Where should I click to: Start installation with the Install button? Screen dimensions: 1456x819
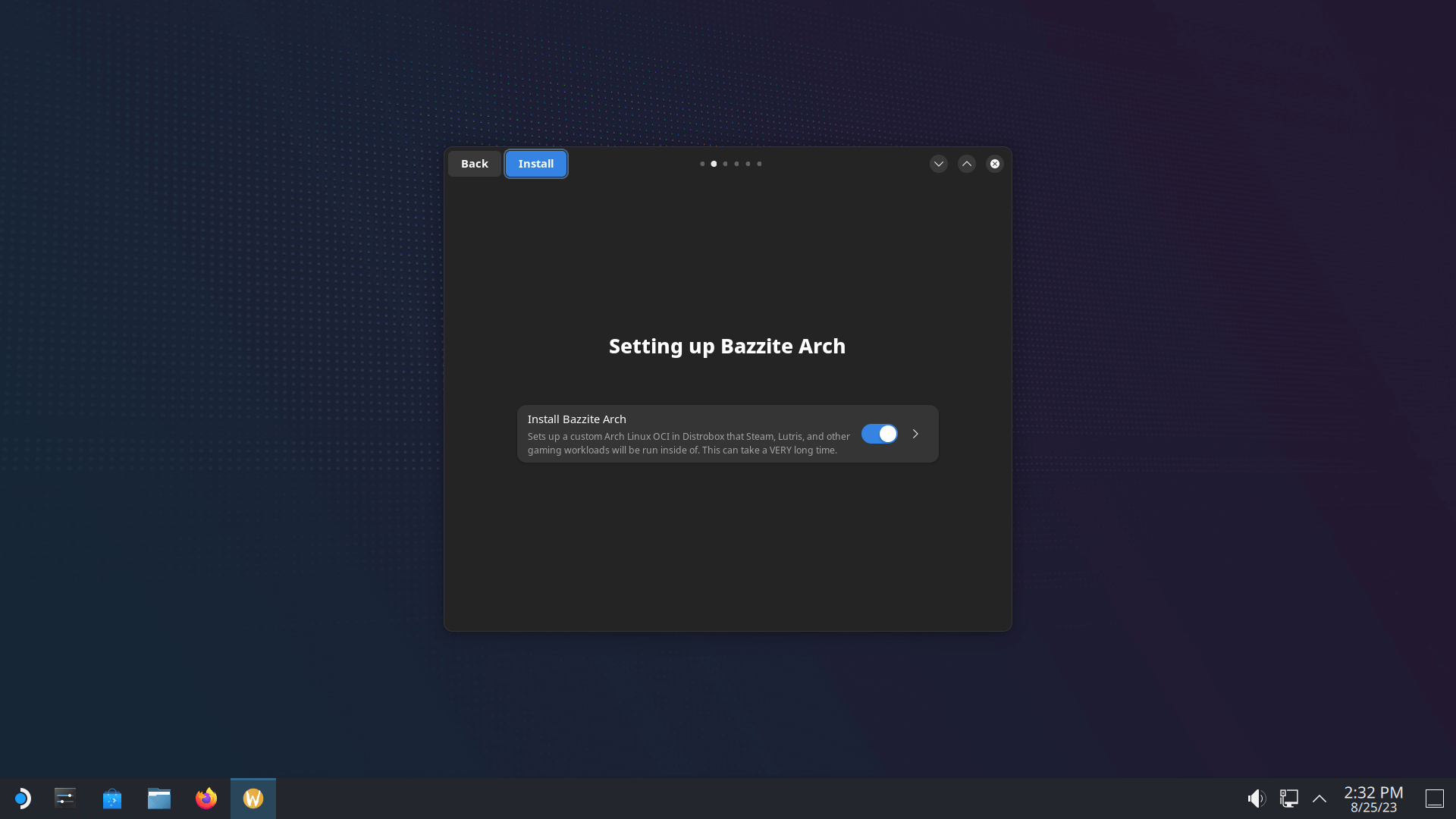tap(535, 163)
